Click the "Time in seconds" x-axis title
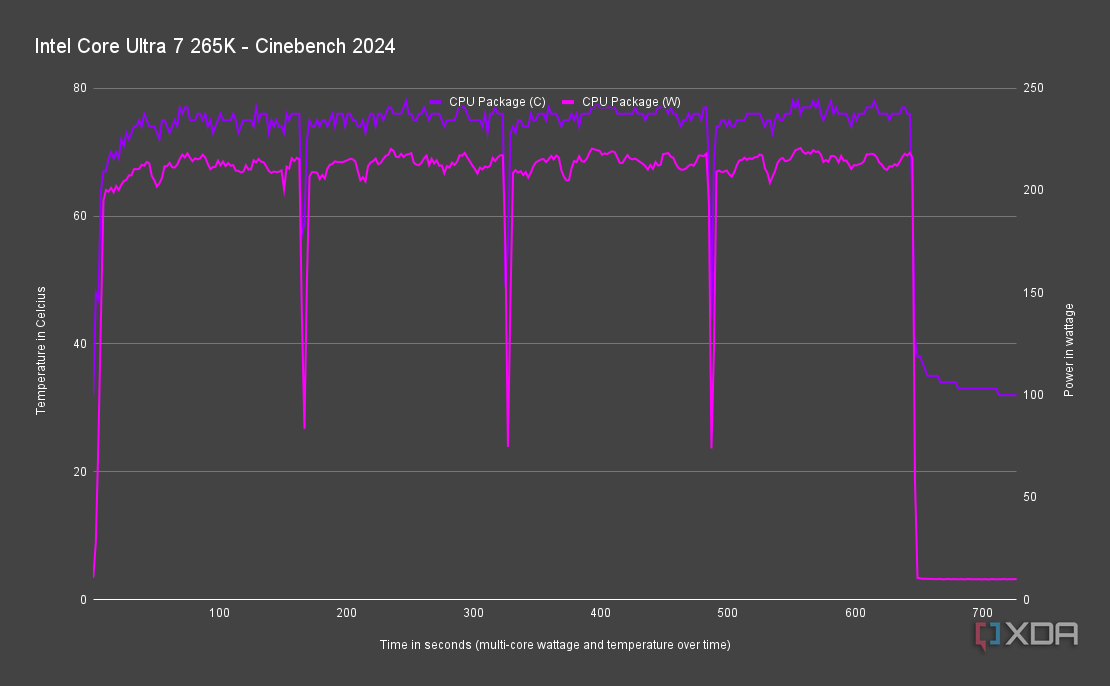 tap(554, 645)
